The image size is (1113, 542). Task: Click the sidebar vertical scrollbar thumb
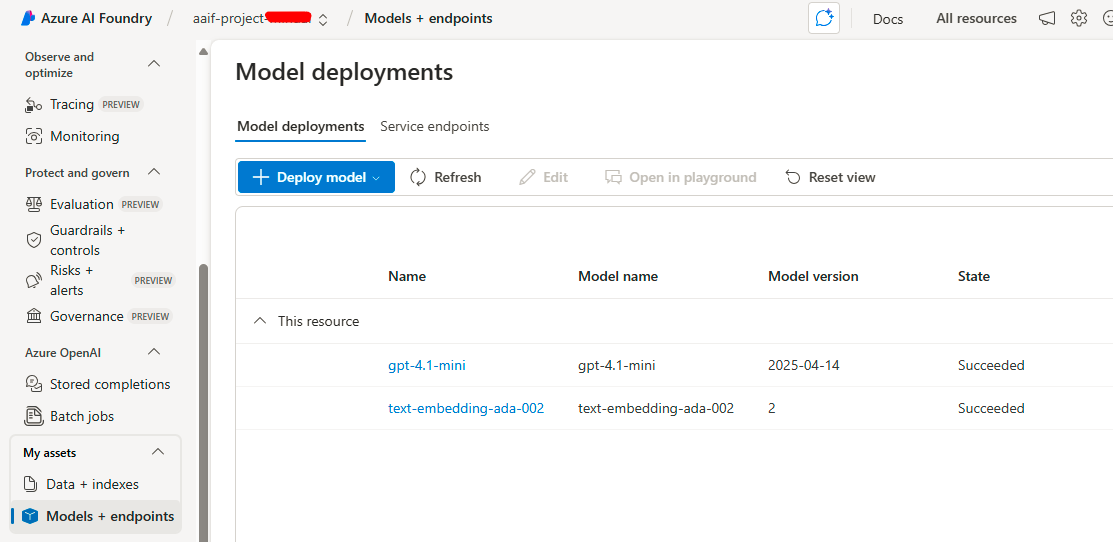(x=204, y=403)
